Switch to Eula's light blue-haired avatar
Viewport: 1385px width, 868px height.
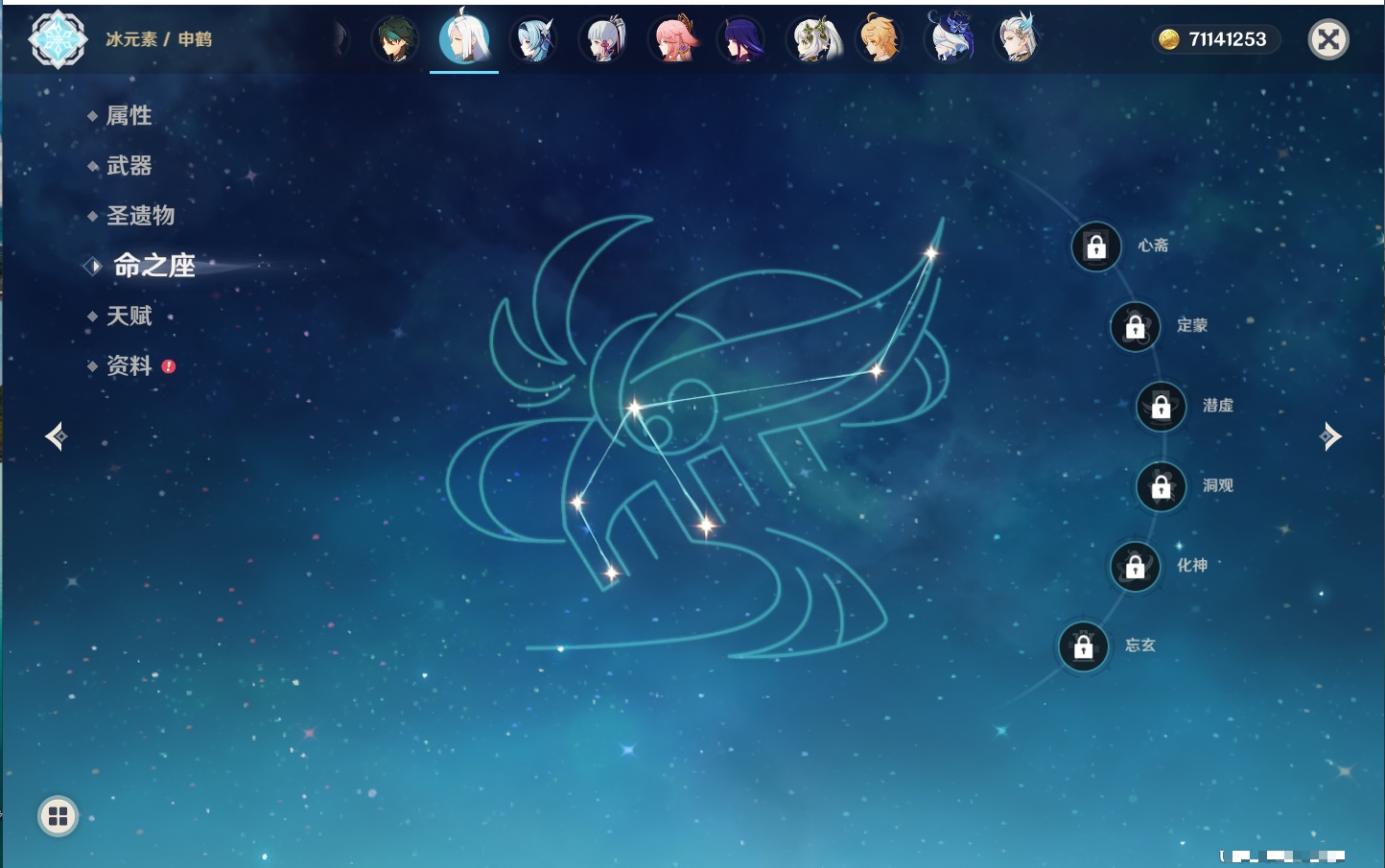click(533, 39)
